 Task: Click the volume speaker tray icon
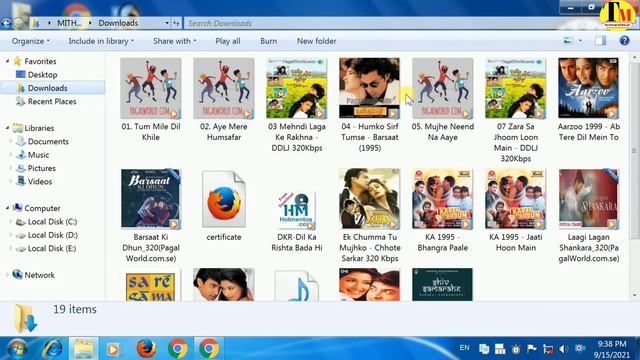[564, 349]
